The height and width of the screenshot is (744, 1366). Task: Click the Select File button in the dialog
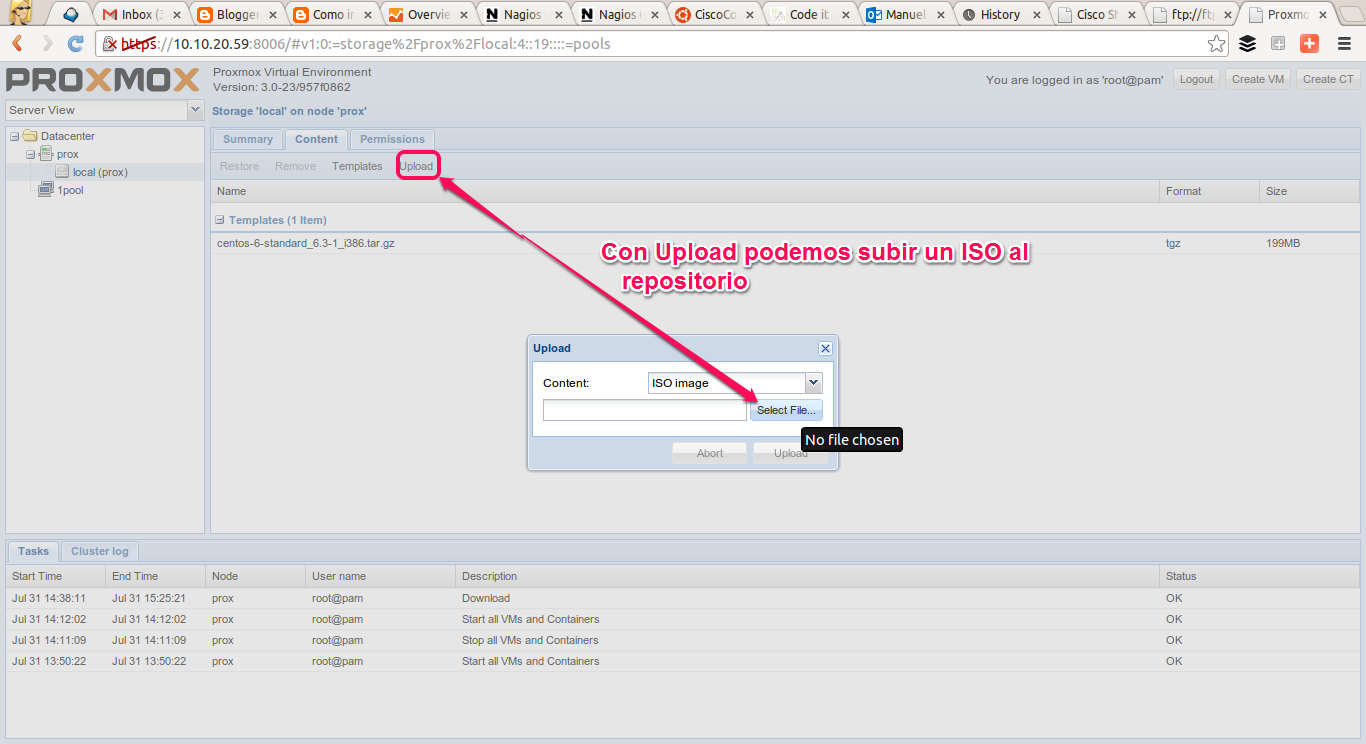786,410
